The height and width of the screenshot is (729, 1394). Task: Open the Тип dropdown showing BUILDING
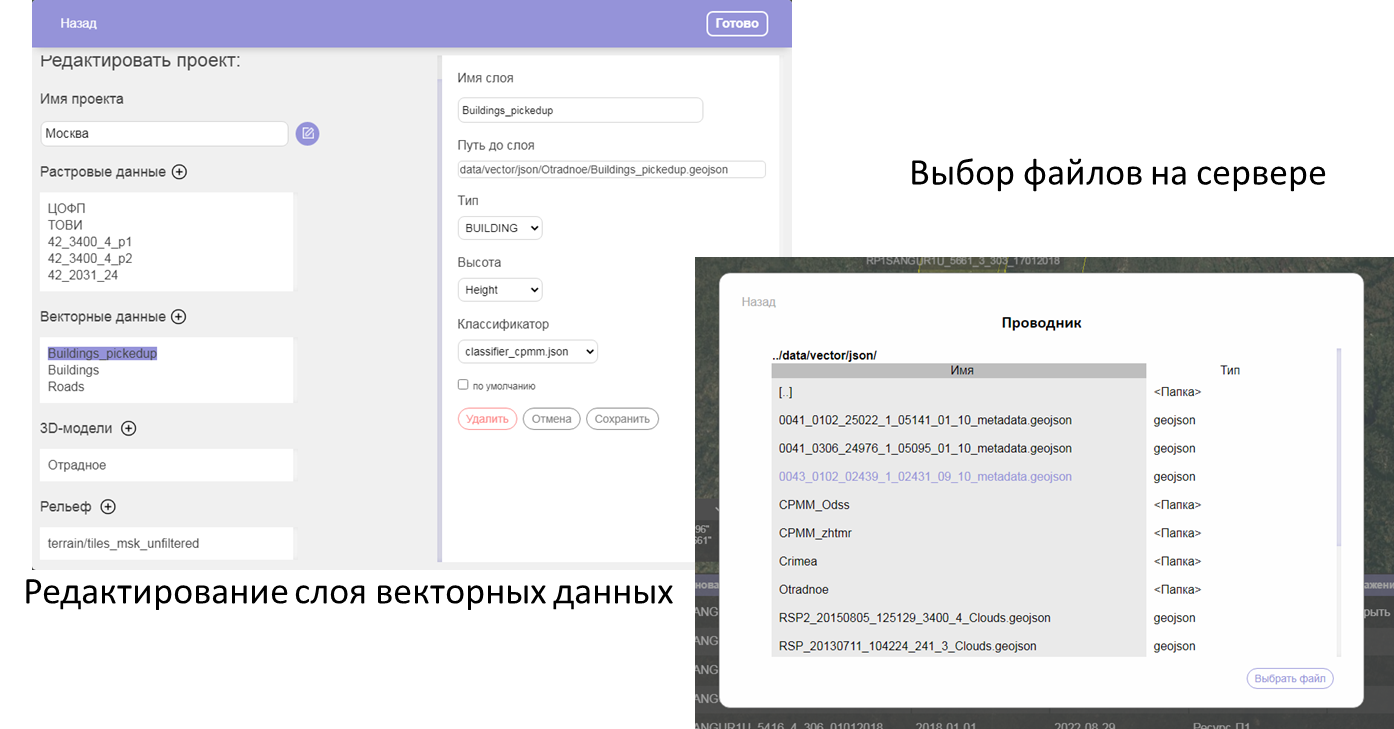(x=500, y=228)
